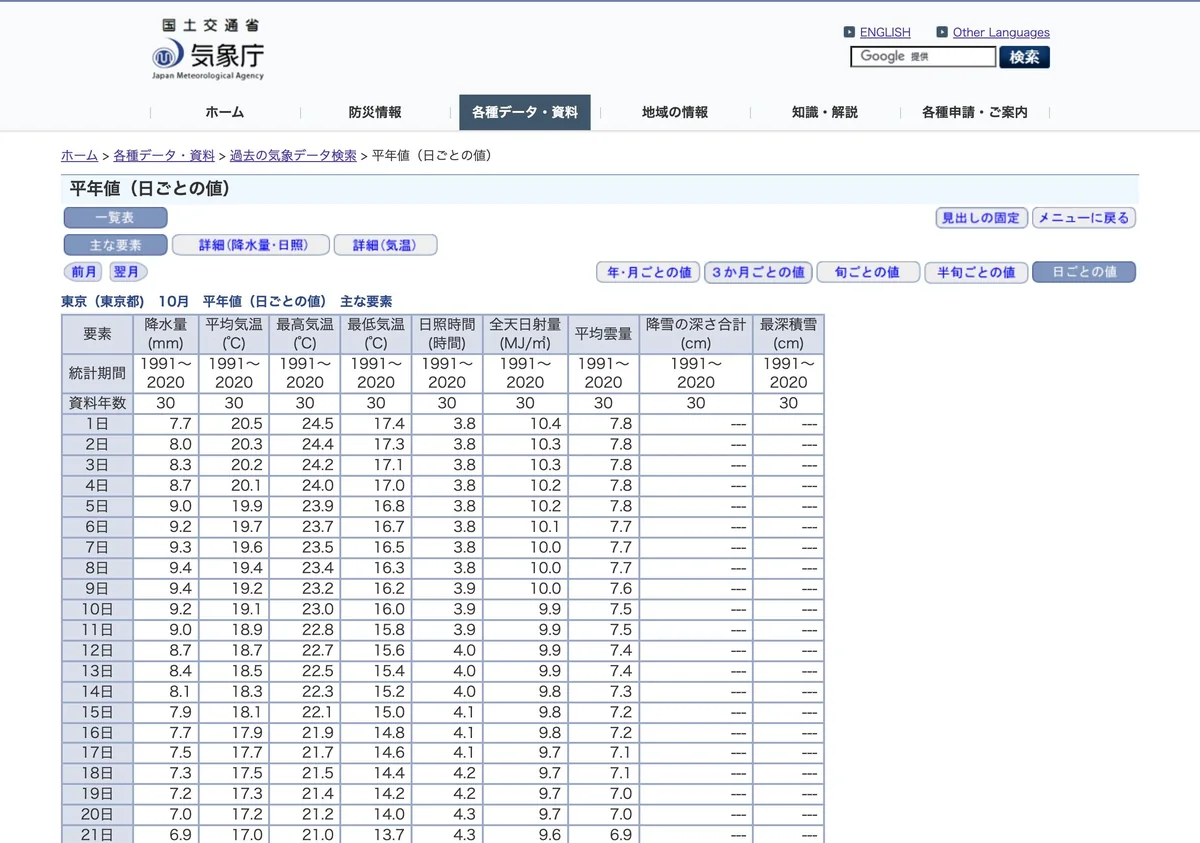Switch to the 詳細(降水量・日照) tab

click(251, 245)
